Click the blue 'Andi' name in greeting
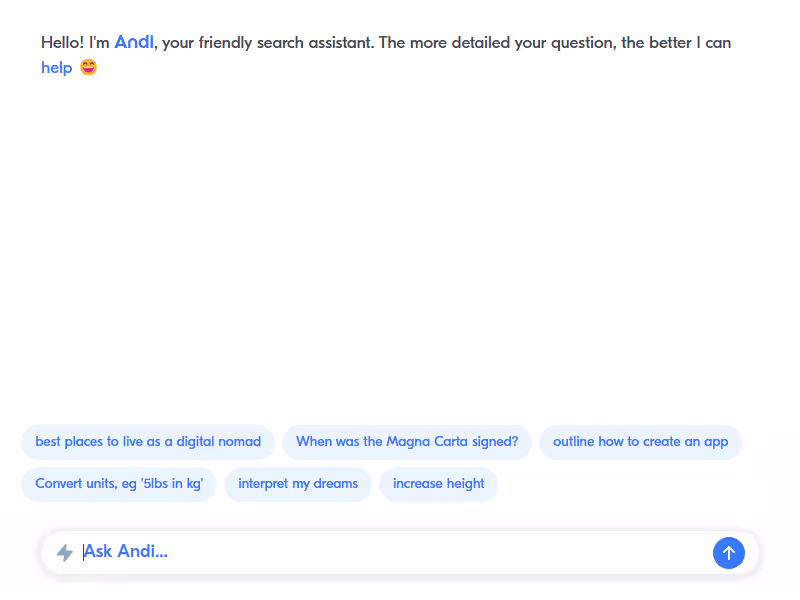 pyautogui.click(x=134, y=42)
